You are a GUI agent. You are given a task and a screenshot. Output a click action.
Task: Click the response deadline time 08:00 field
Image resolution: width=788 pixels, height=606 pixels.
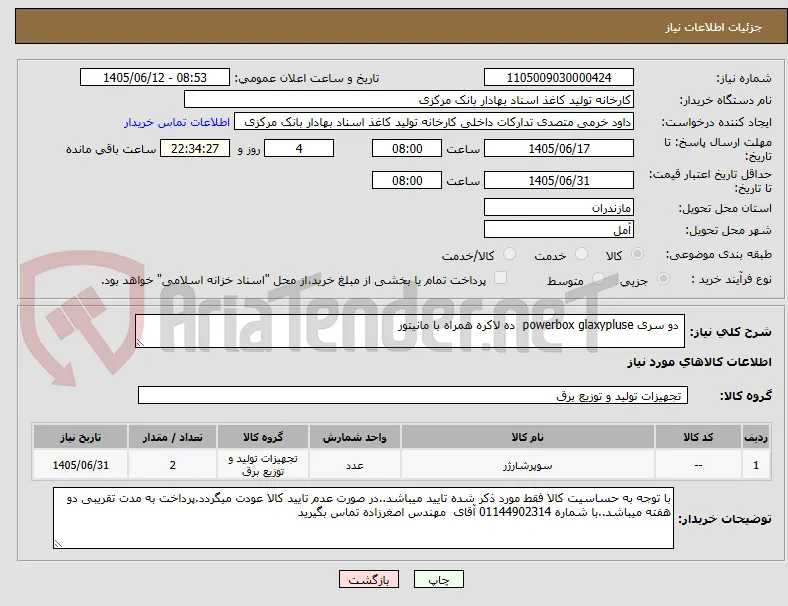(407, 148)
